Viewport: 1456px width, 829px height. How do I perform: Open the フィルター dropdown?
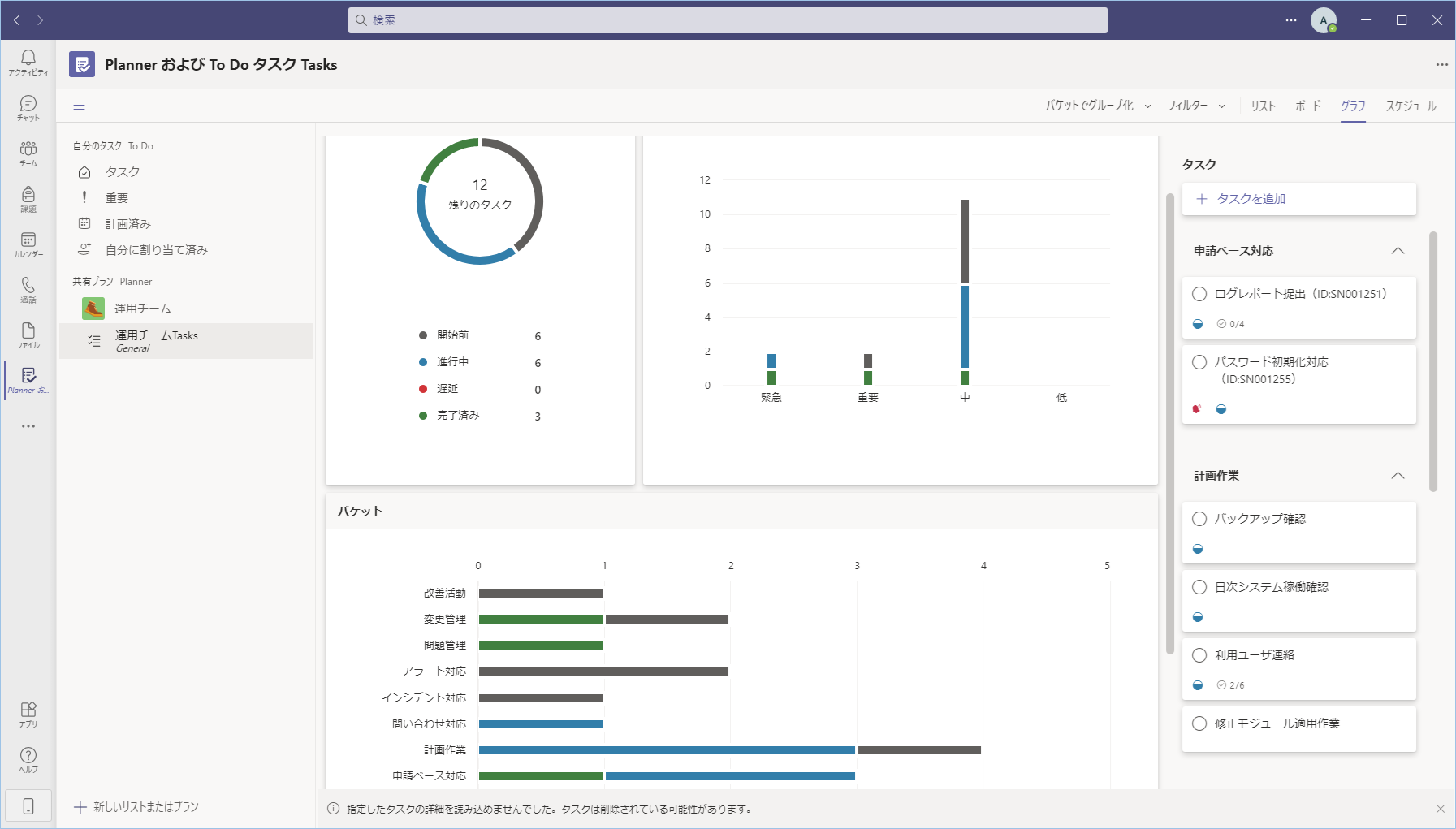click(1195, 106)
